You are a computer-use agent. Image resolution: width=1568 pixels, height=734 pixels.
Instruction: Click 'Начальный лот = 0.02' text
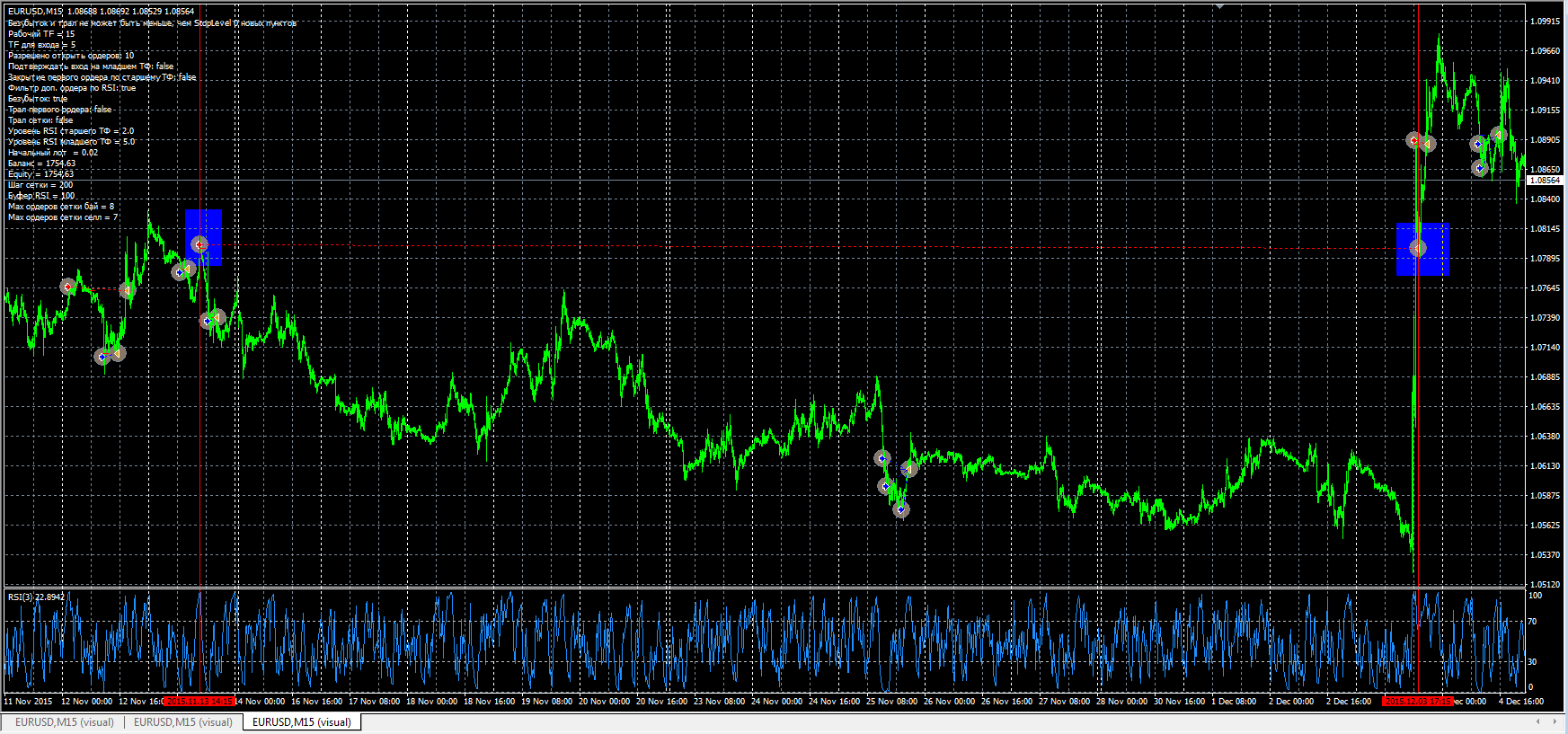click(x=53, y=153)
